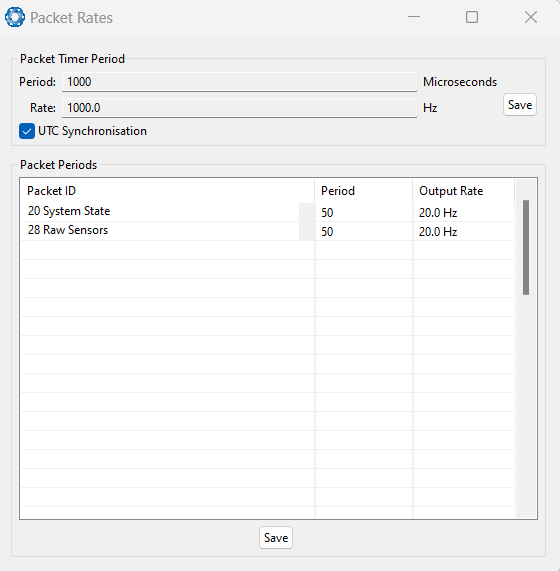
Task: Toggle the UTC Synchronisation checkbox
Action: [27, 131]
